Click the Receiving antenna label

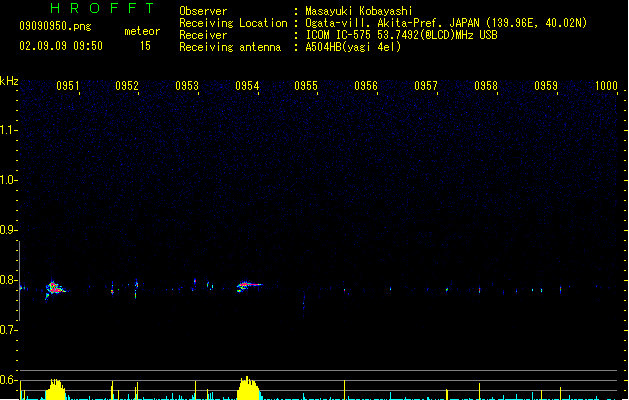coord(230,47)
